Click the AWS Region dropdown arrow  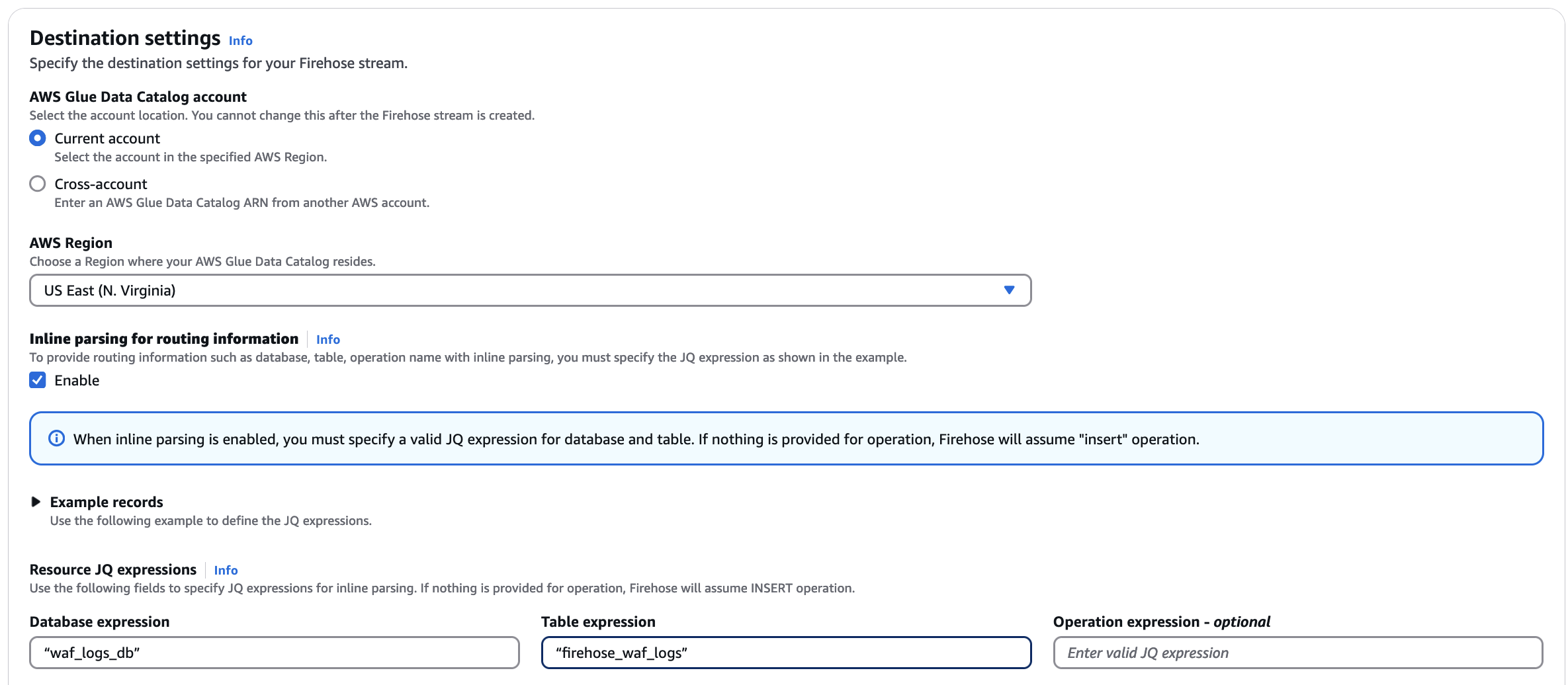click(1009, 290)
